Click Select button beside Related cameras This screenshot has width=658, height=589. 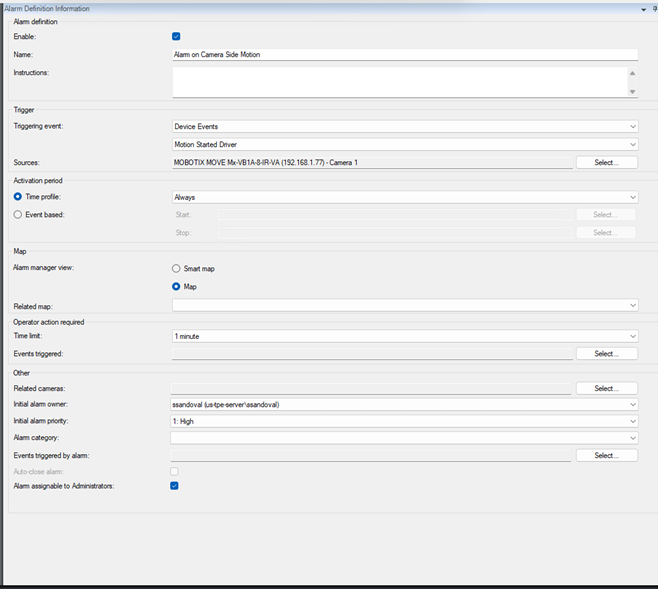(x=607, y=388)
